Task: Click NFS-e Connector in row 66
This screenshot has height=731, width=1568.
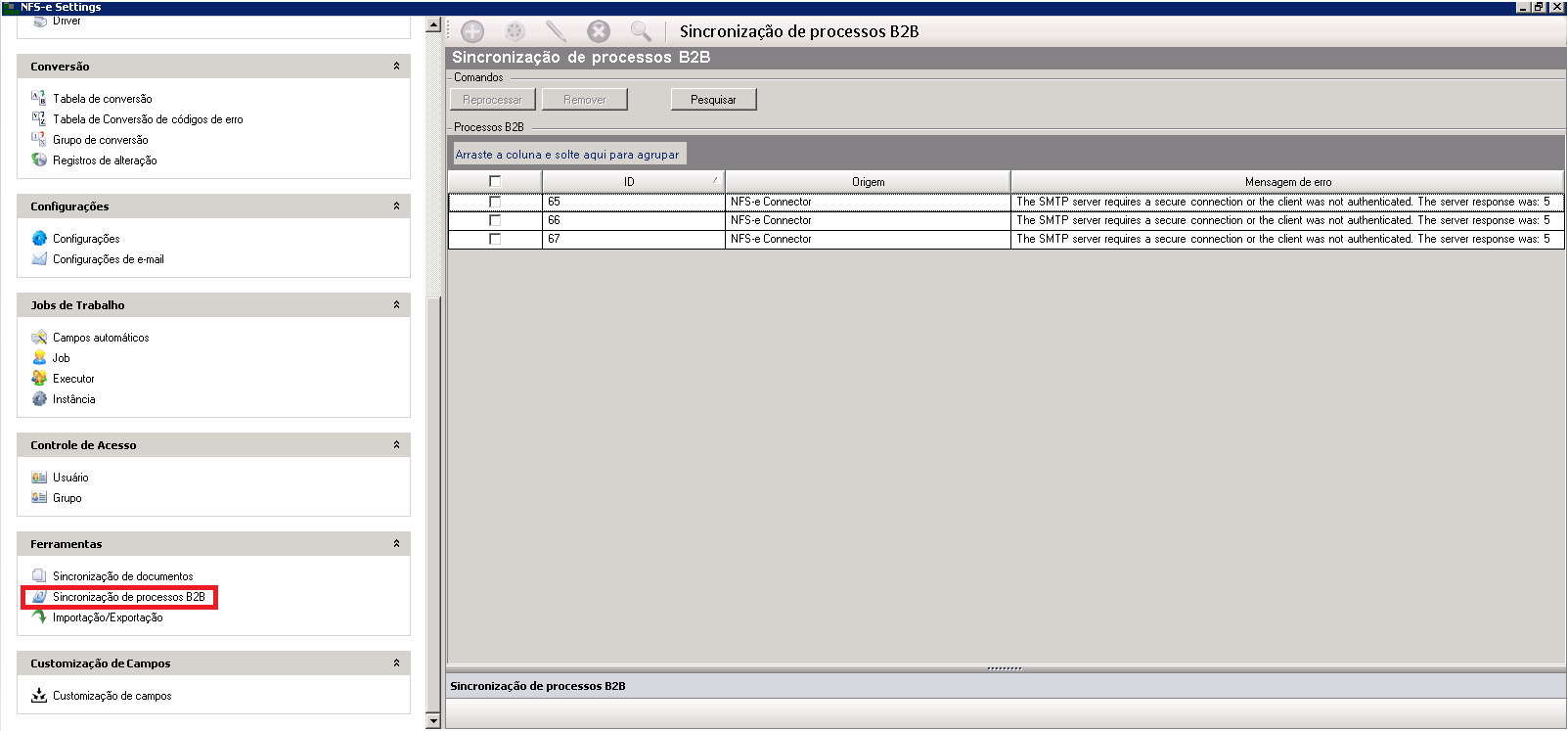Action: [x=771, y=220]
